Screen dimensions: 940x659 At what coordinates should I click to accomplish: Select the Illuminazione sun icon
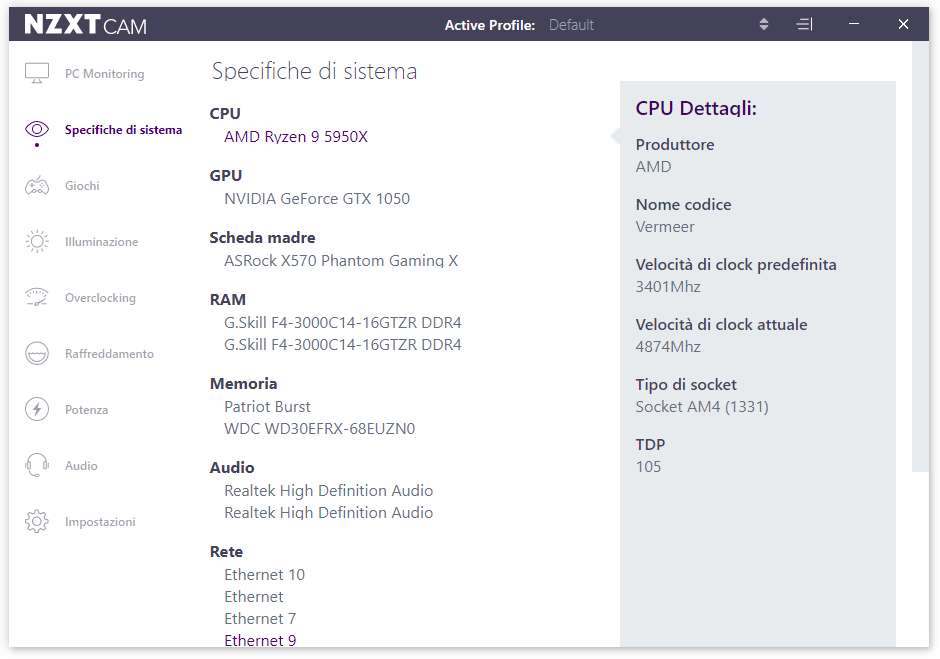click(37, 241)
